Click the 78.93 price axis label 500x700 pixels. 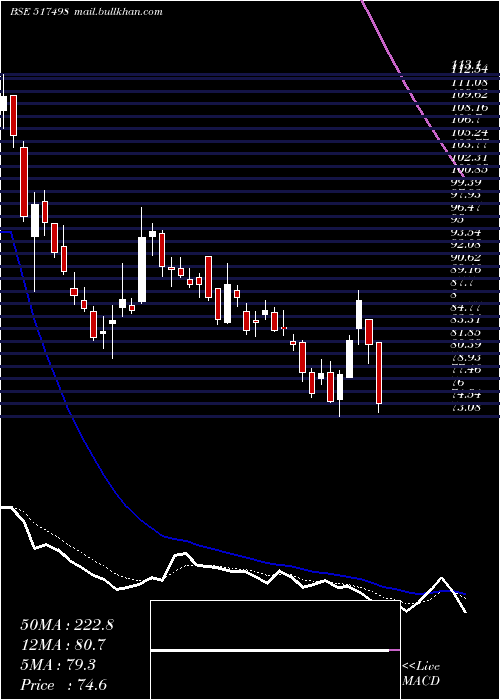466,358
